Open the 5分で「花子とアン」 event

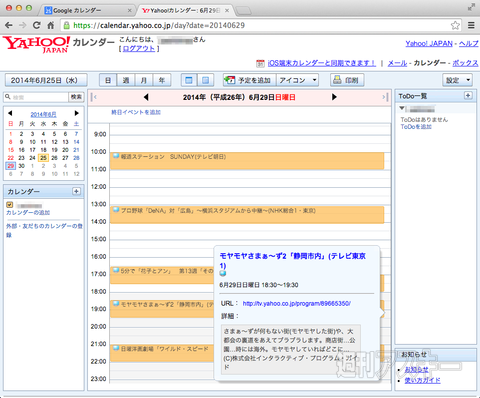pyautogui.click(x=162, y=275)
